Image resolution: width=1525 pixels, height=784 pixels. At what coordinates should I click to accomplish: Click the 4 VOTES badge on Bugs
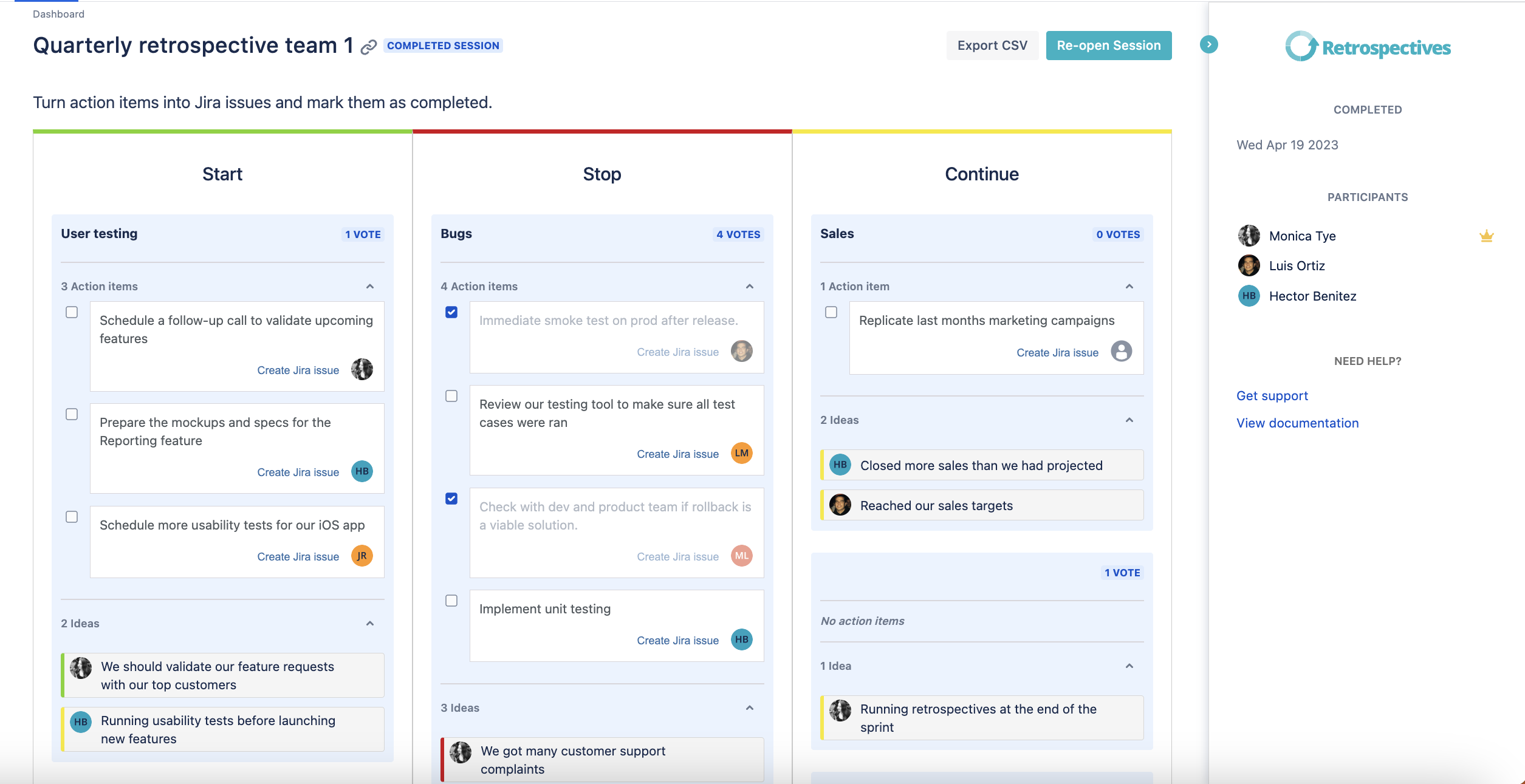(x=738, y=234)
